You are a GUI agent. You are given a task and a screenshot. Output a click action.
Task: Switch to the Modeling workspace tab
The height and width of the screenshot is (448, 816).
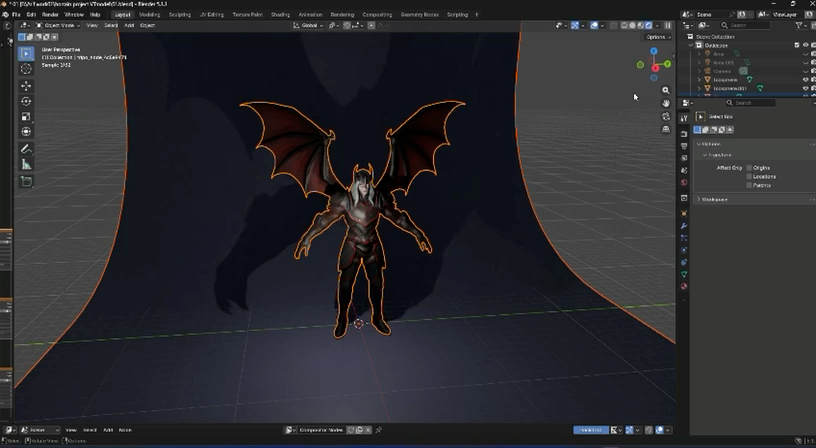(x=149, y=15)
